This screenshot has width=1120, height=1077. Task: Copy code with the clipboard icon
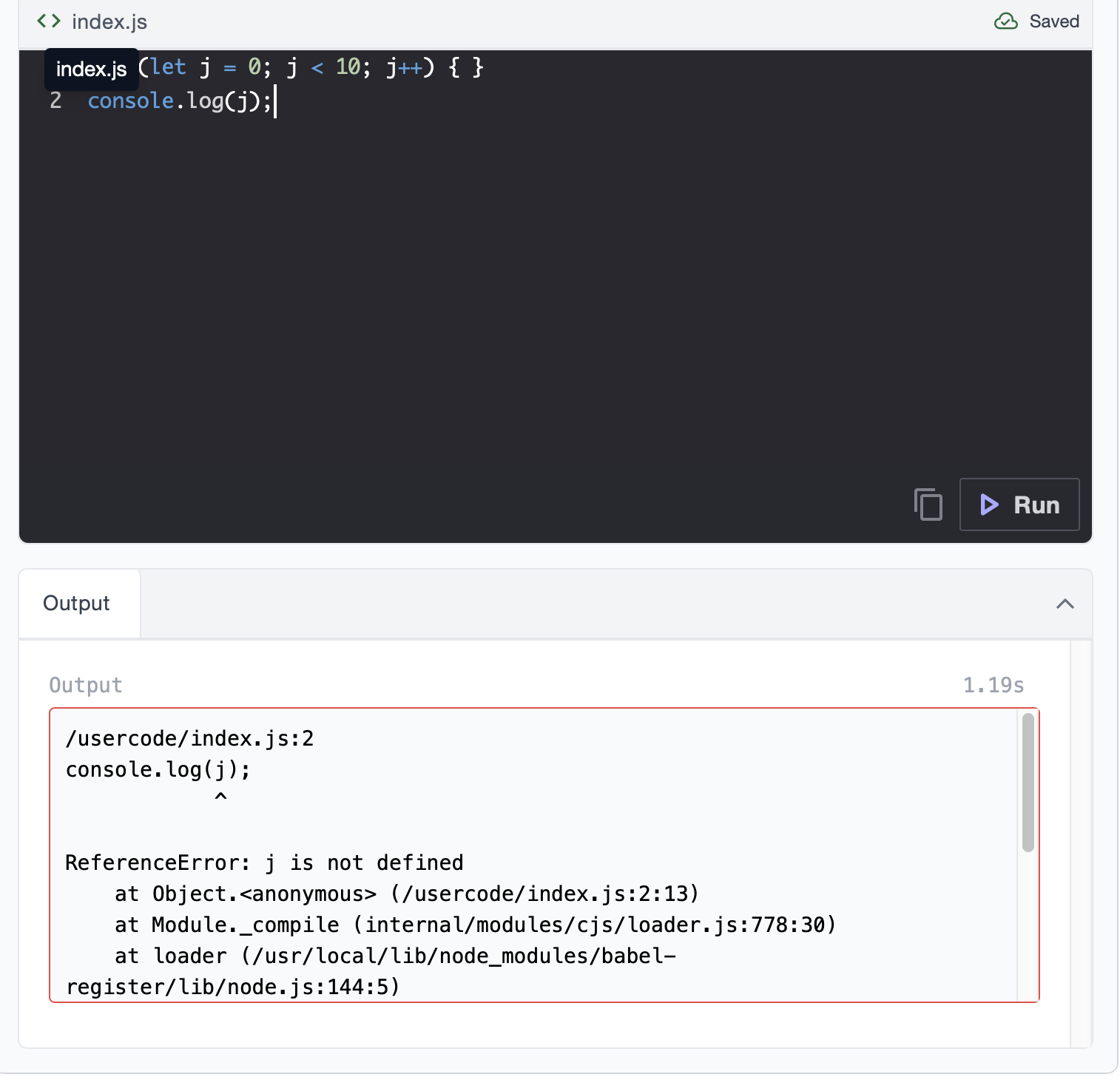[x=928, y=504]
